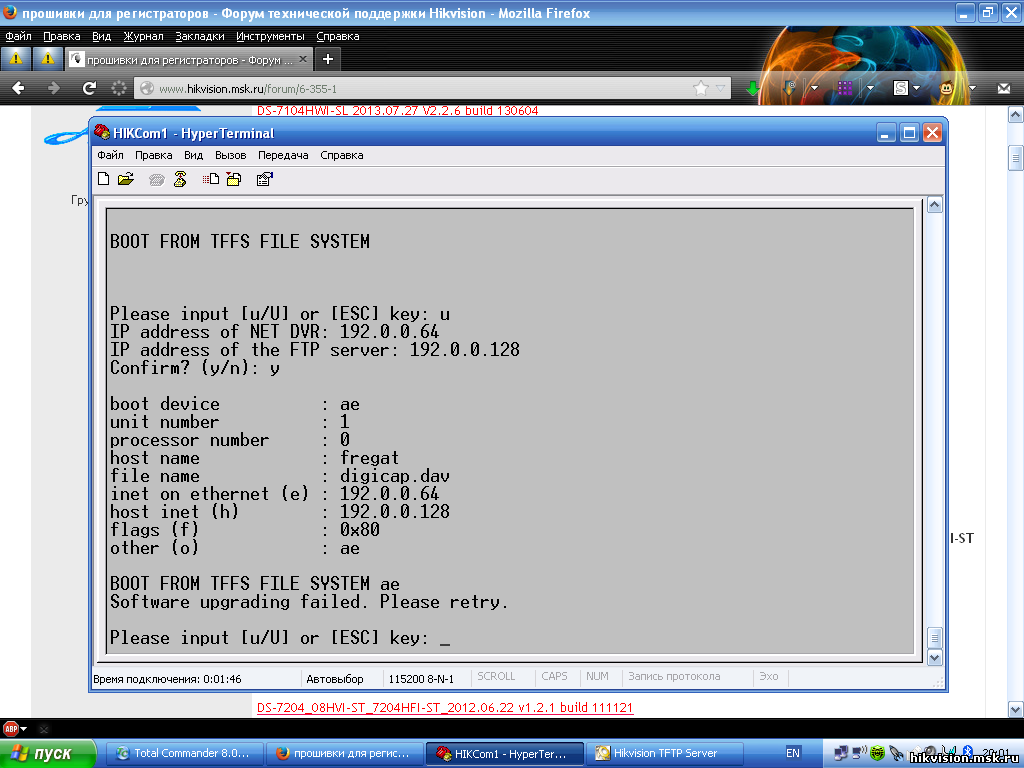Click Firefox page scrollbar up arrow
Viewport: 1024px width, 768px height.
[1015, 116]
